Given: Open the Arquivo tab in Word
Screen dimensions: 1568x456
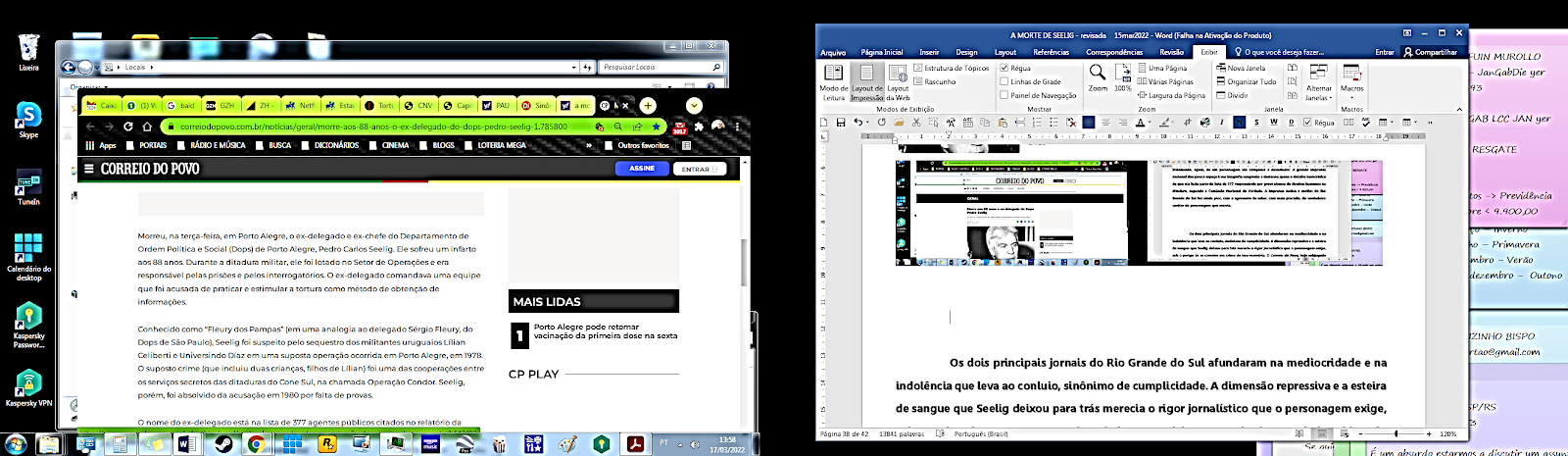Looking at the screenshot, I should coord(833,52).
